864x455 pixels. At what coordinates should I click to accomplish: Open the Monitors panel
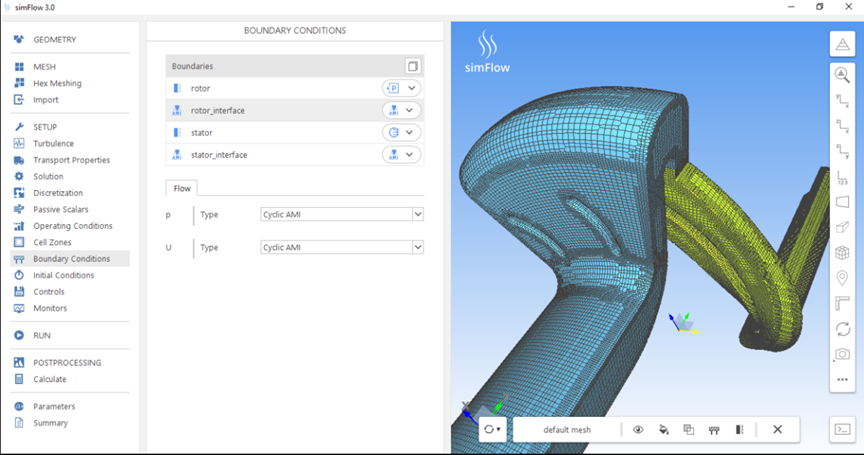[x=50, y=308]
